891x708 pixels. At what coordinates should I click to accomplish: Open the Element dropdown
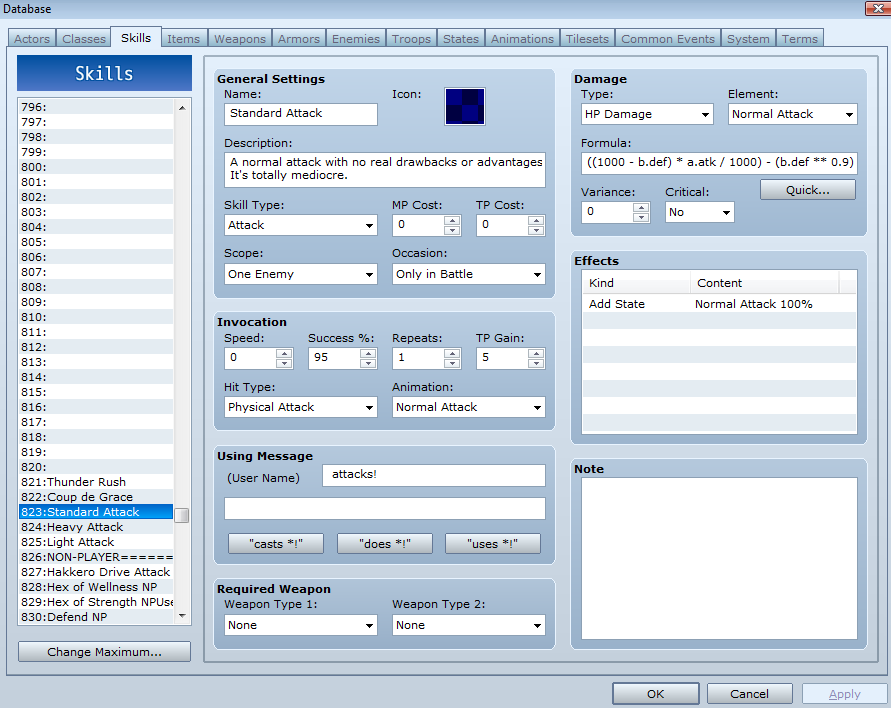point(793,114)
